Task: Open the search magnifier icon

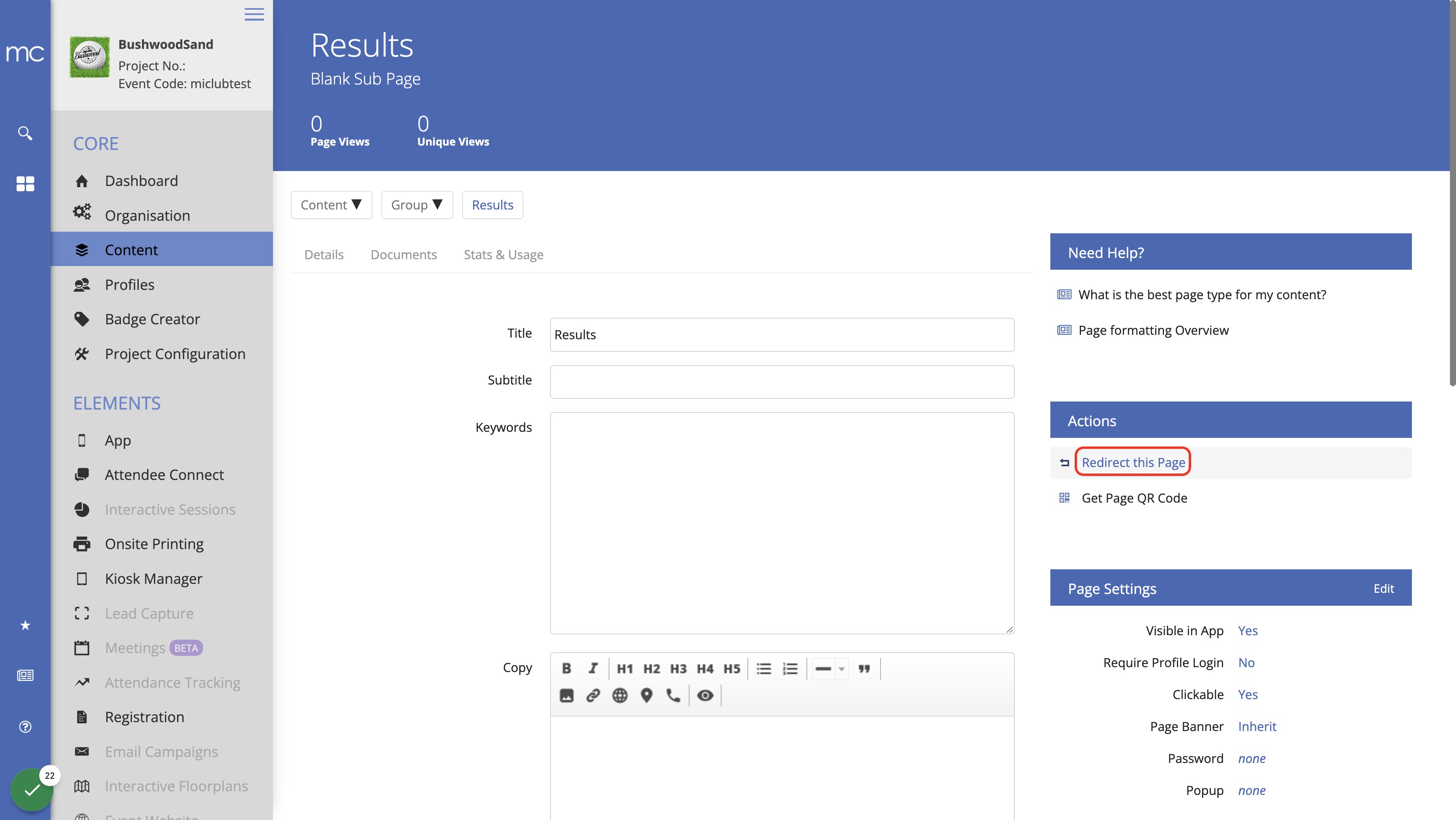Action: (x=25, y=133)
